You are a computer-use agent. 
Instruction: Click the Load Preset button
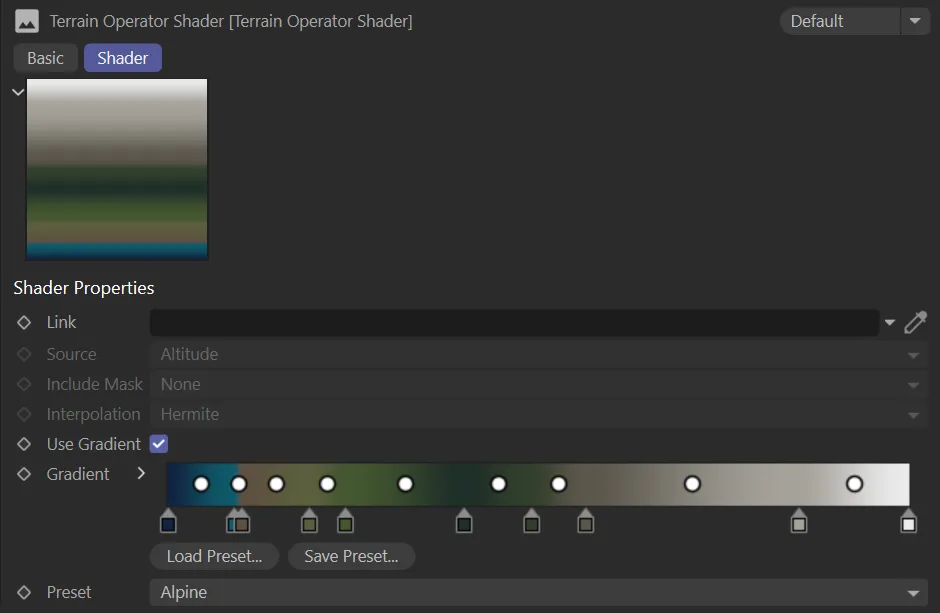[214, 556]
